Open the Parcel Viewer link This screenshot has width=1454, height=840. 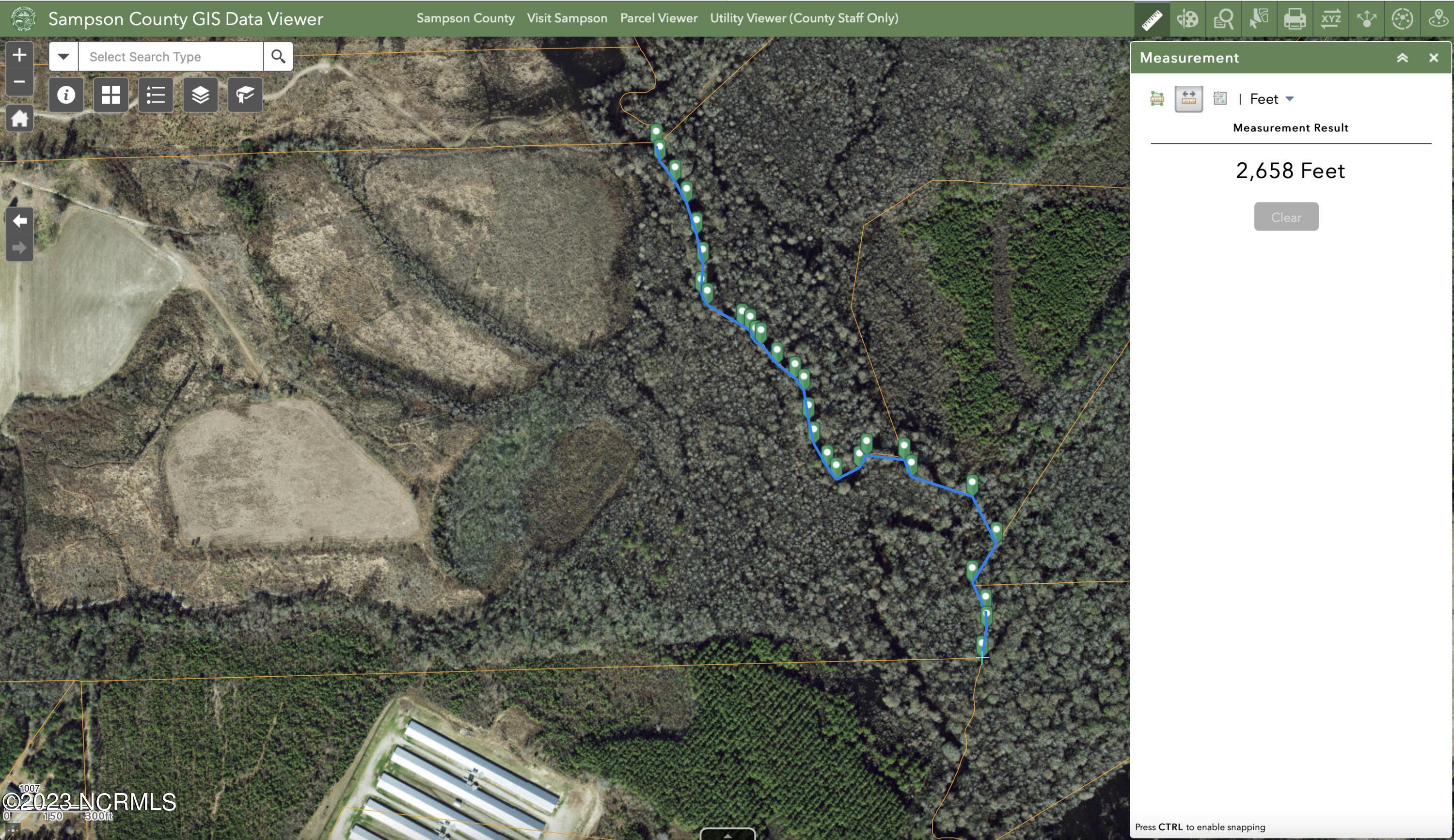coord(658,18)
